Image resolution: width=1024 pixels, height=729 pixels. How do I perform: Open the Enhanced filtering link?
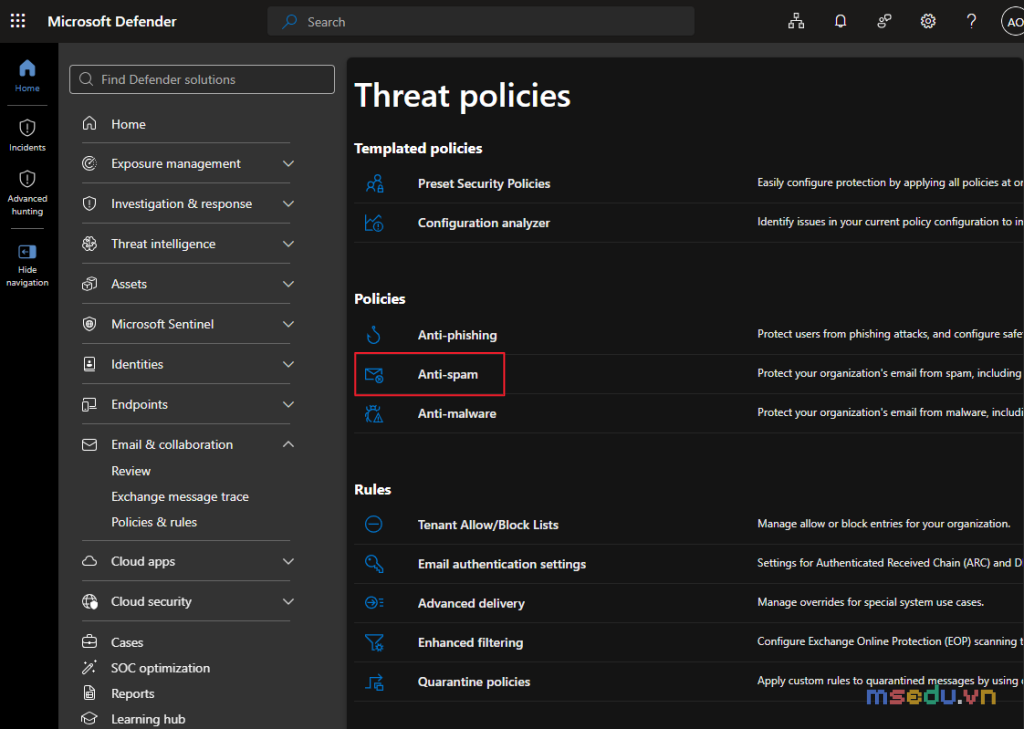[x=470, y=642]
